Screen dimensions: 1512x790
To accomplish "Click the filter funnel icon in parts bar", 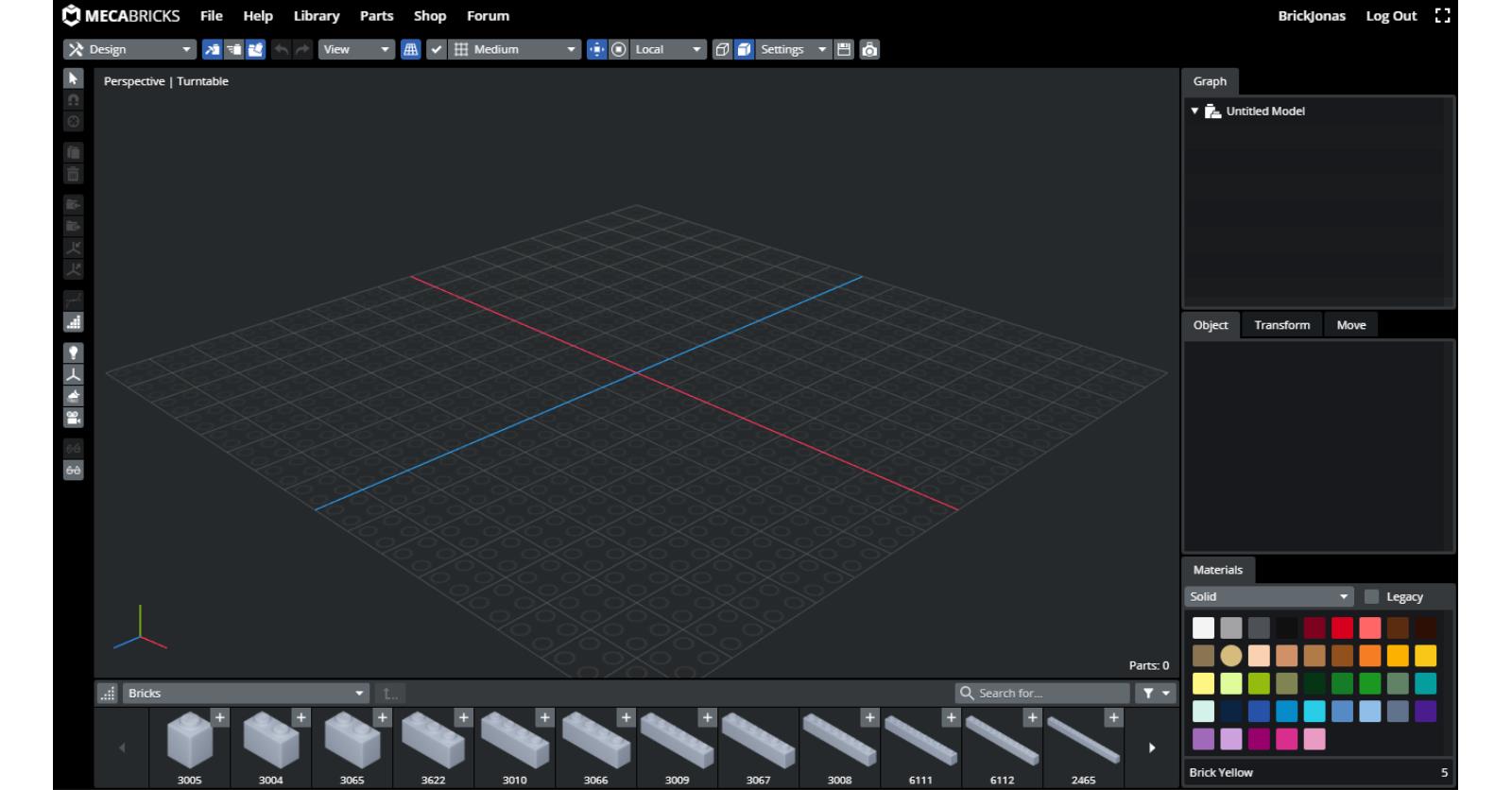I will [1149, 693].
